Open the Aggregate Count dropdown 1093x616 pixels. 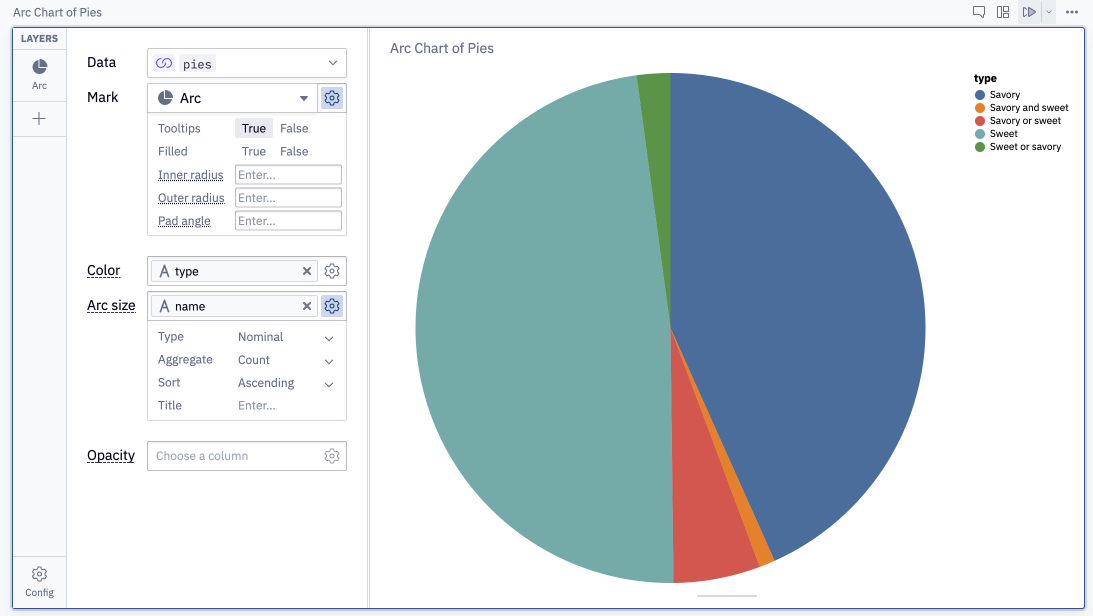[x=286, y=360]
